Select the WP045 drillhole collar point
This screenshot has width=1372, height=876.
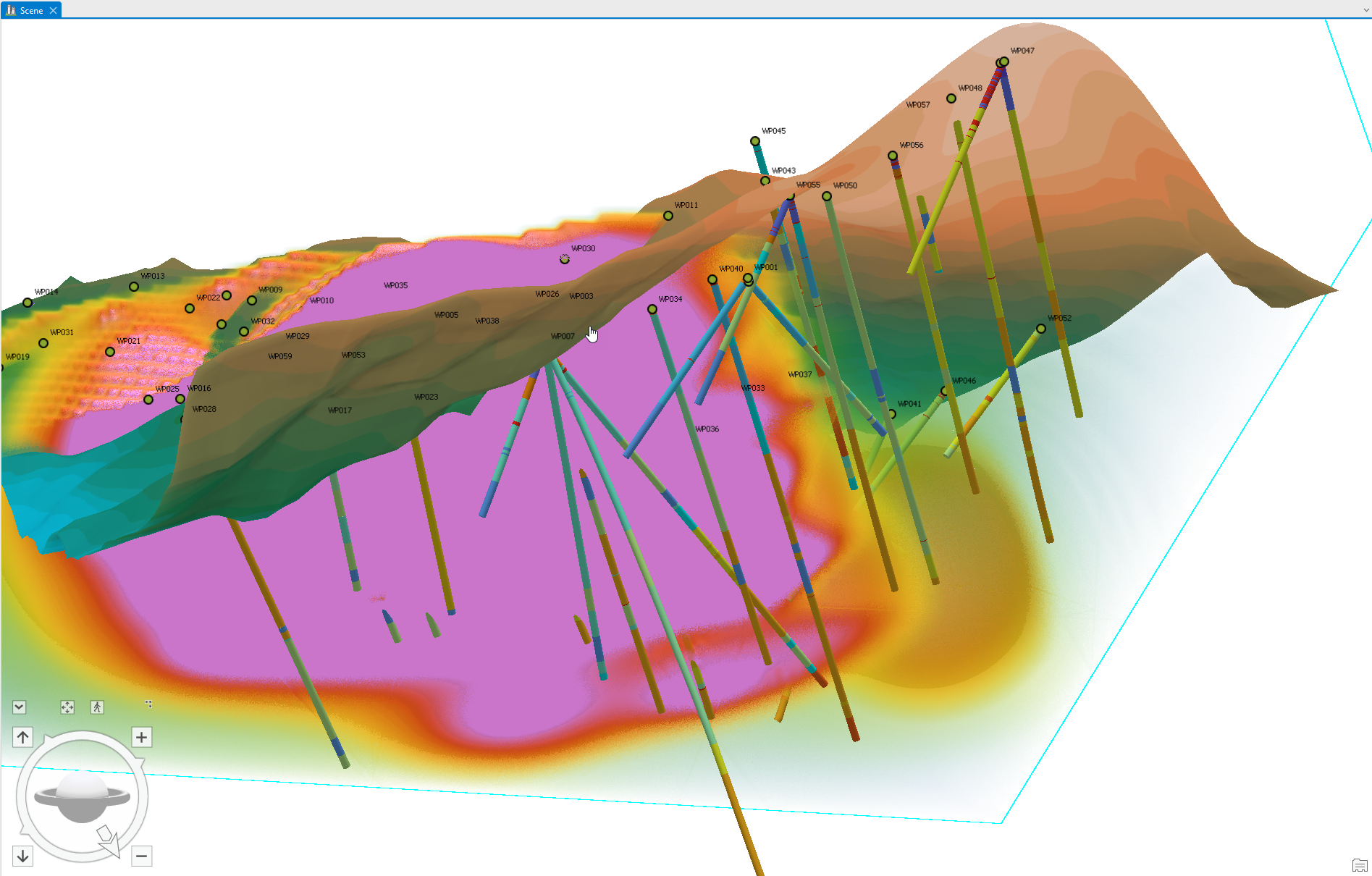coord(755,141)
